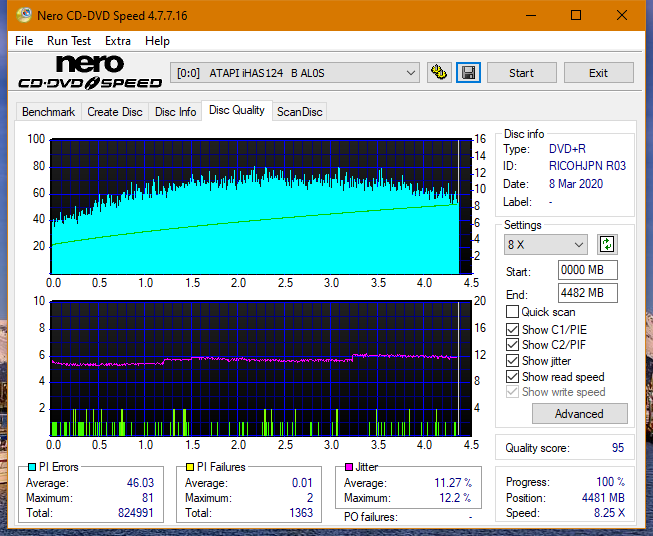This screenshot has width=653, height=536.
Task: Open the 8 X speed dropdown
Action: coord(546,244)
